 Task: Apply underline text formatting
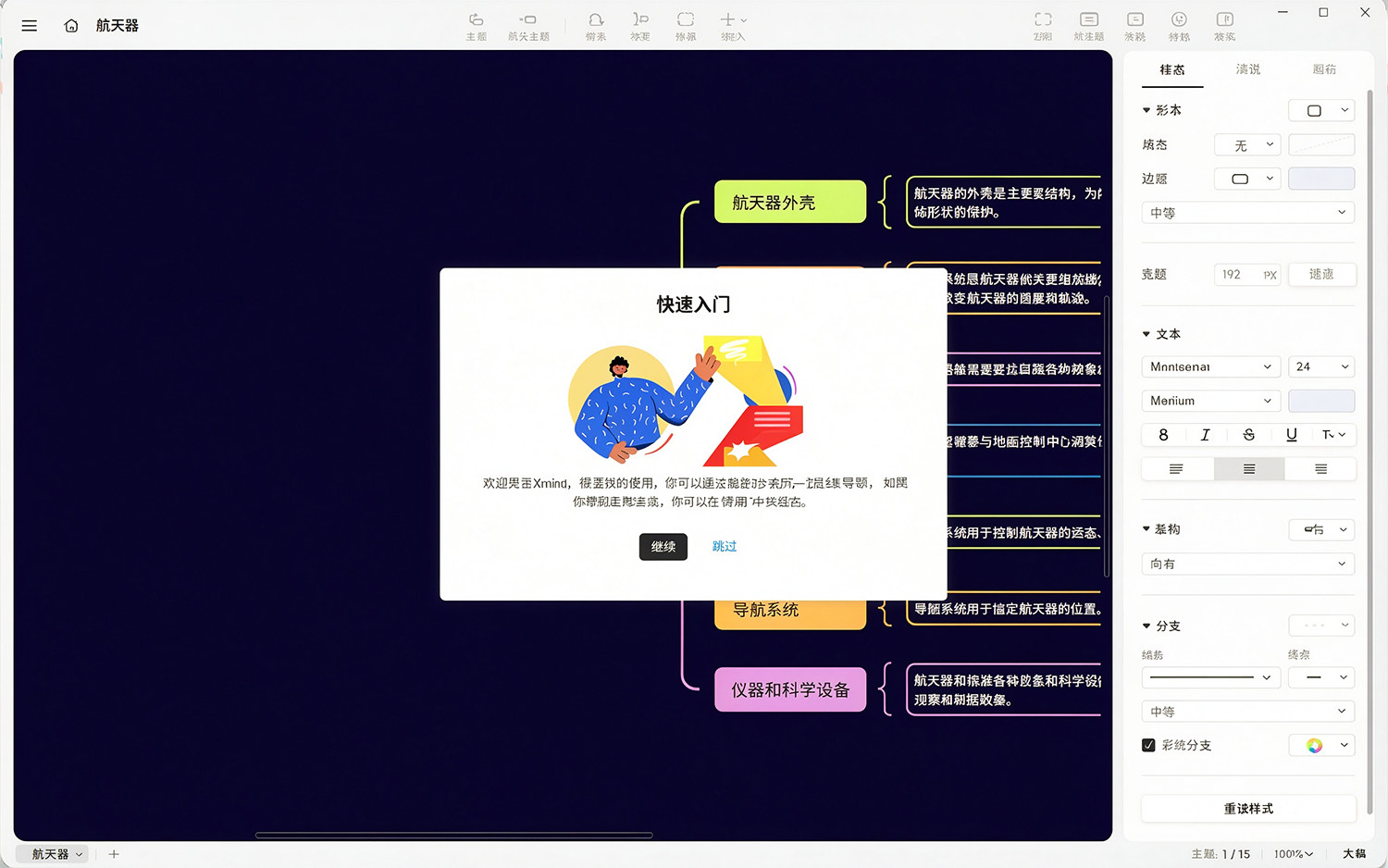pos(1291,435)
